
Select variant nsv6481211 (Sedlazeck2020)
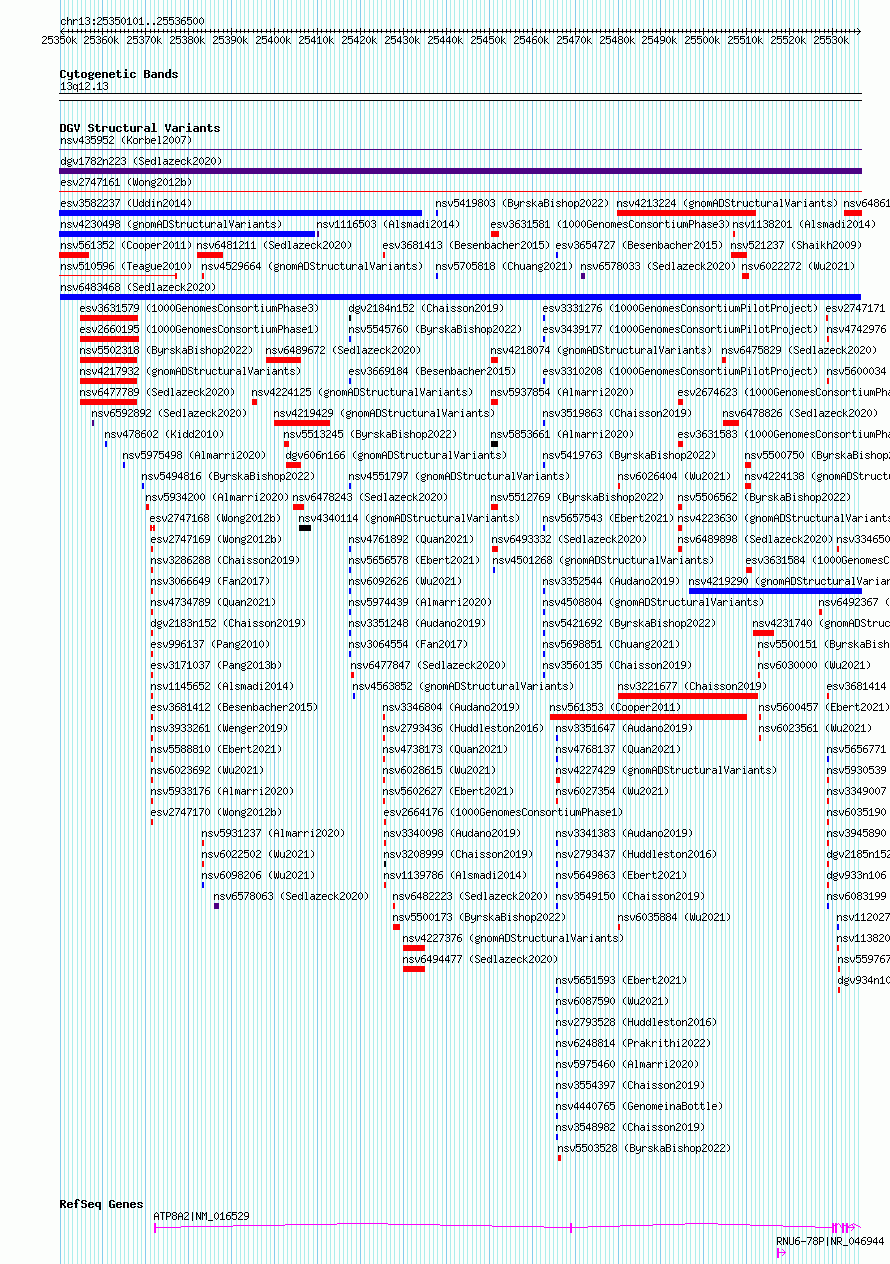coord(274,246)
